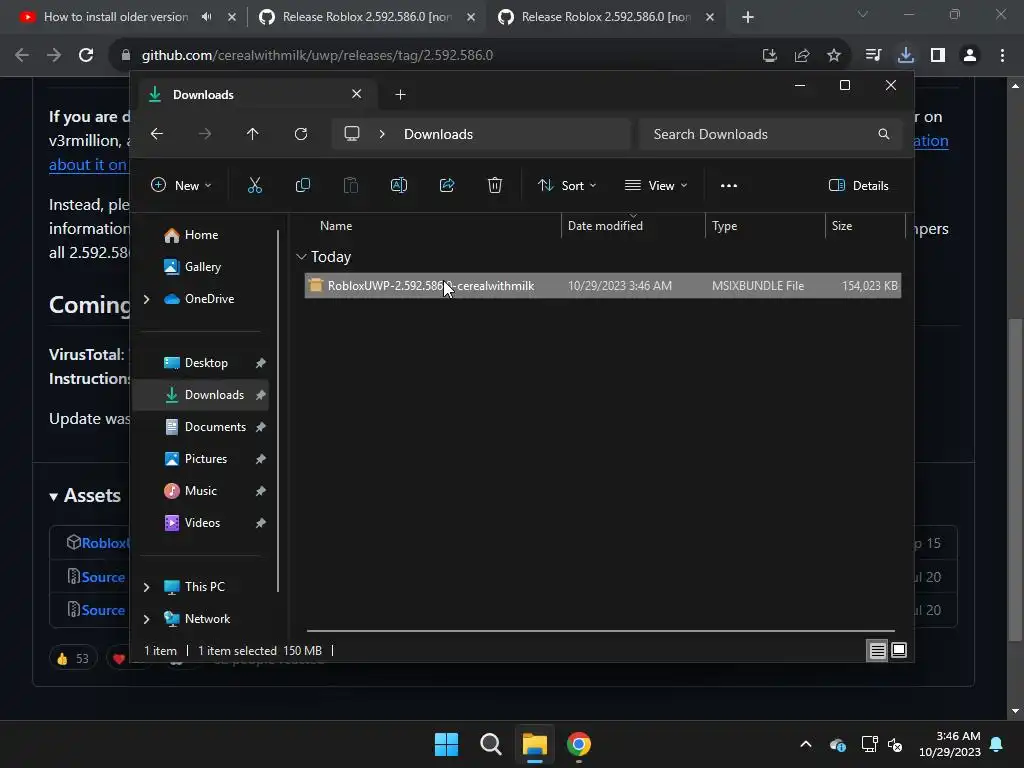Open Pictures in the navigation pane
This screenshot has width=1024, height=768.
tap(204, 459)
